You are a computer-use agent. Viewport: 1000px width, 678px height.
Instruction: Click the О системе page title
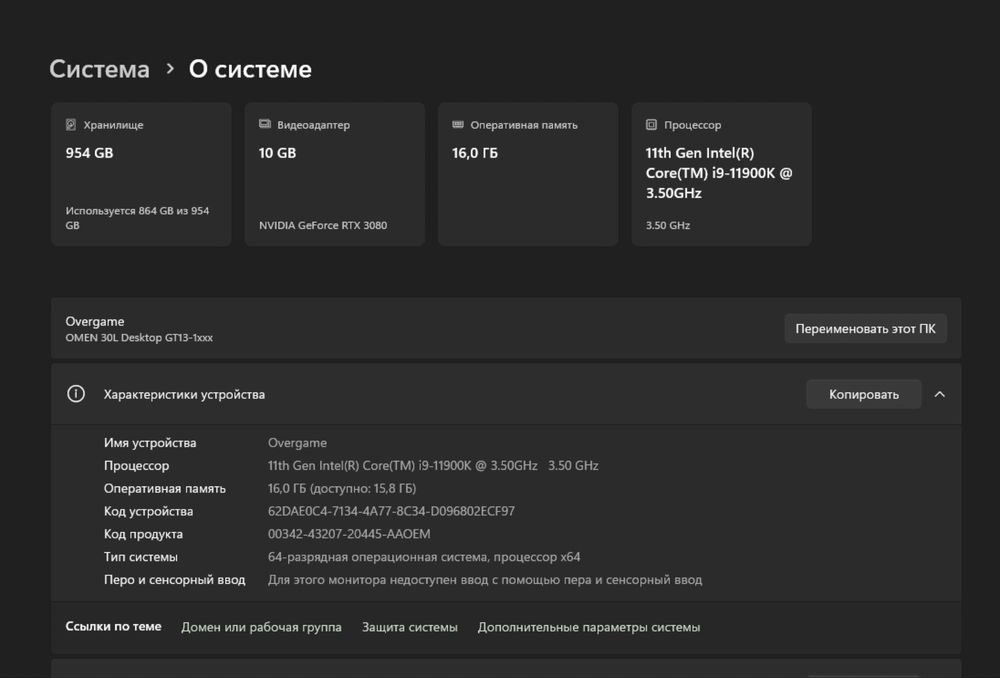click(250, 69)
